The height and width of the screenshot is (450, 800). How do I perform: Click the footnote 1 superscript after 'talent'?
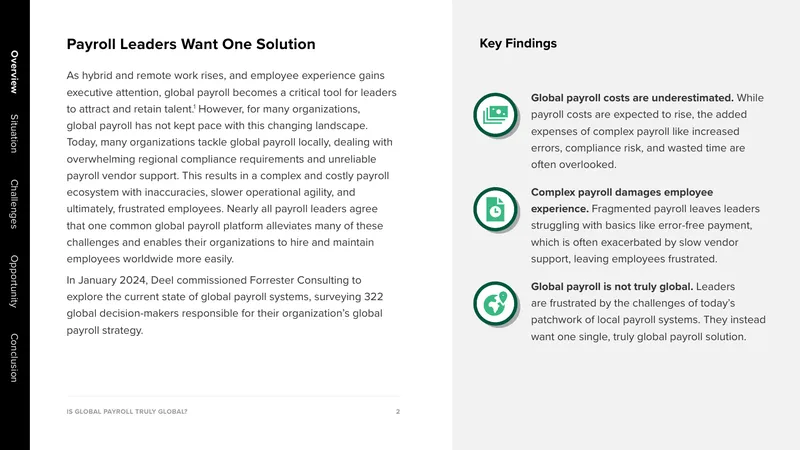[x=194, y=106]
